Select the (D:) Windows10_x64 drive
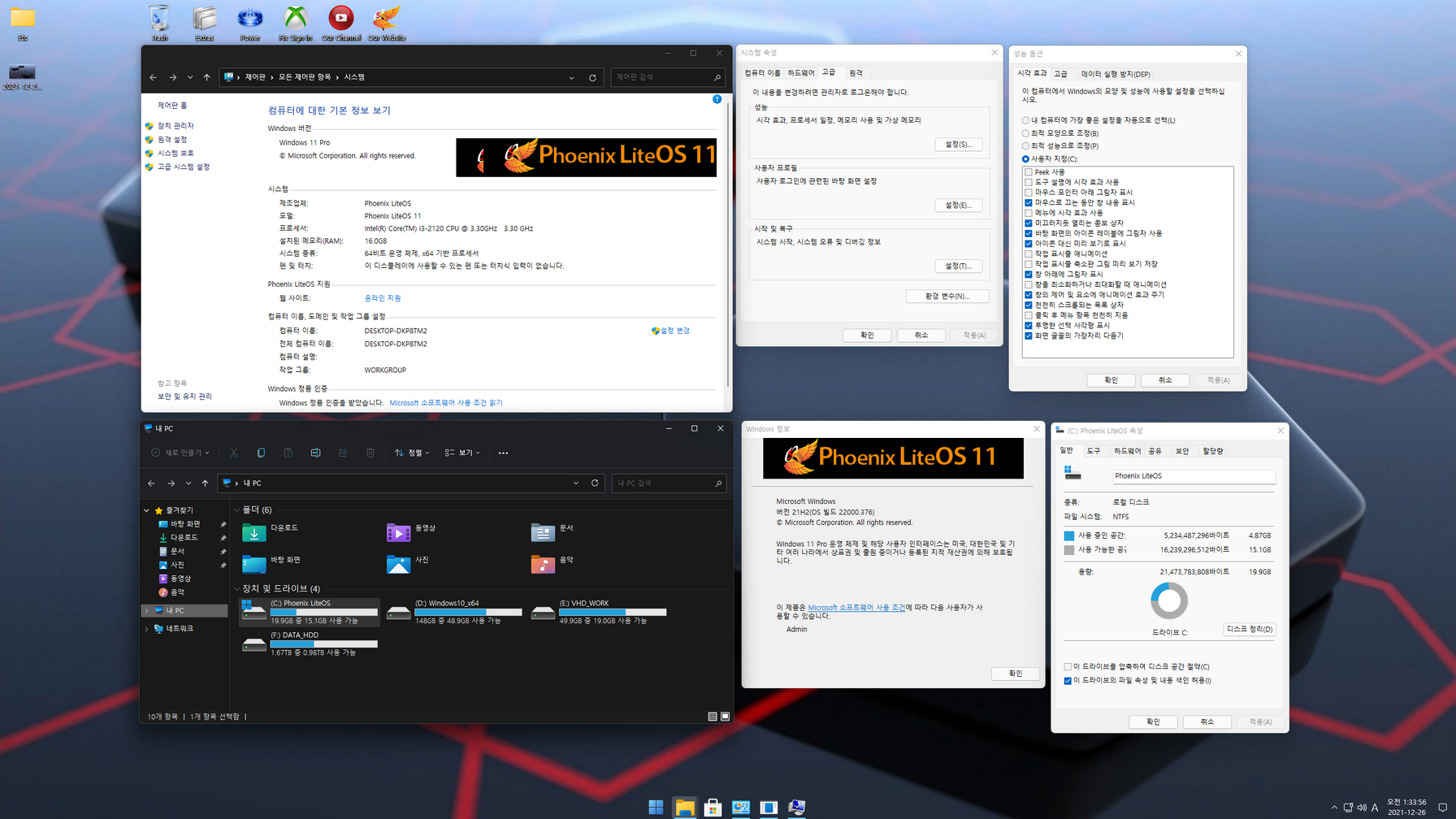1456x819 pixels. click(455, 611)
